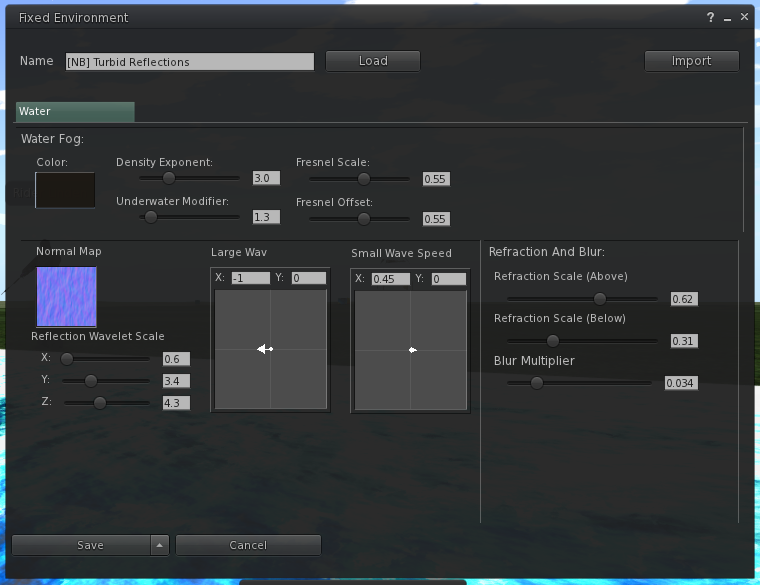Click the Small Wave Speed direction pad
760x585 pixels.
click(x=411, y=349)
